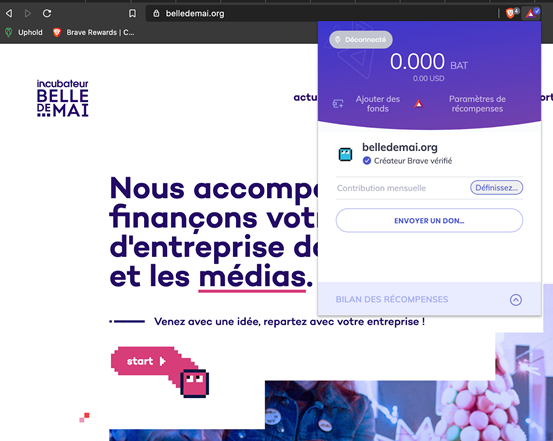The image size is (553, 441).
Task: Click the Brave Rewards BAT triangle icon
Action: coord(530,14)
